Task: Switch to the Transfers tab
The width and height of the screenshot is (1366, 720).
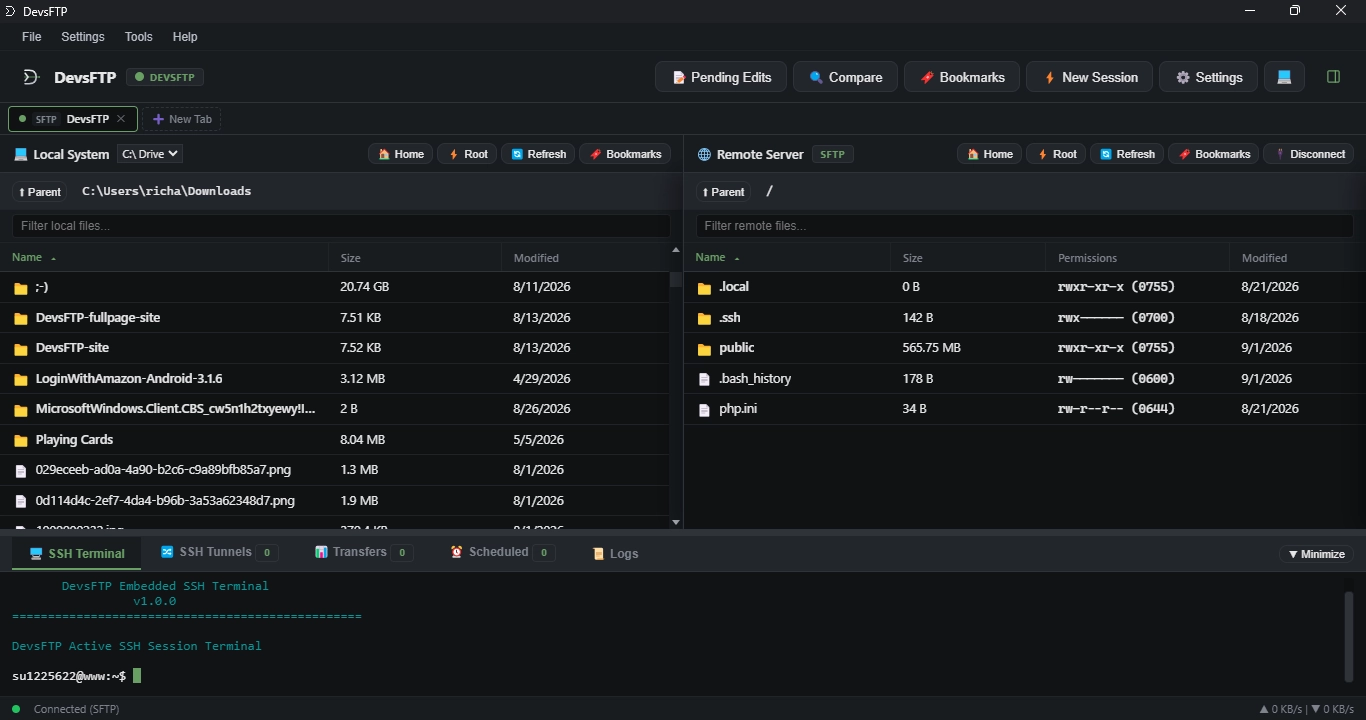Action: pyautogui.click(x=363, y=552)
